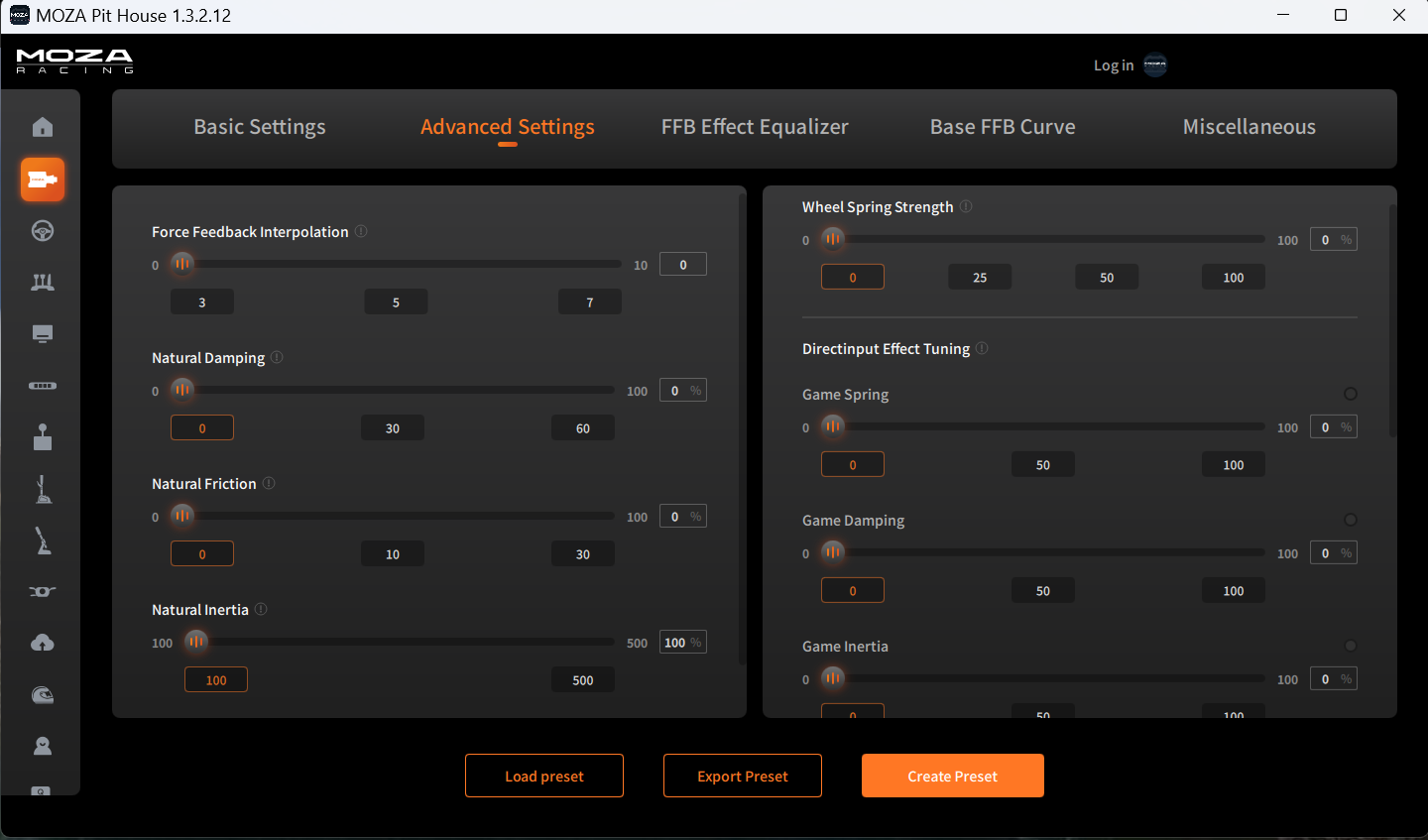Set Natural Inertia preset to 500
This screenshot has height=840, width=1428.
click(583, 680)
